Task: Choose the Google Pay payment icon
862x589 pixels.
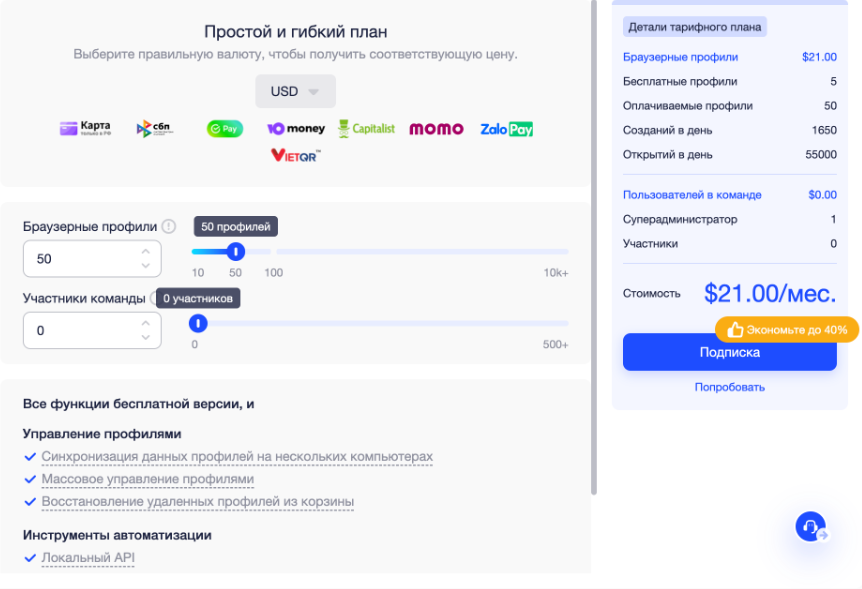Action: click(x=227, y=128)
